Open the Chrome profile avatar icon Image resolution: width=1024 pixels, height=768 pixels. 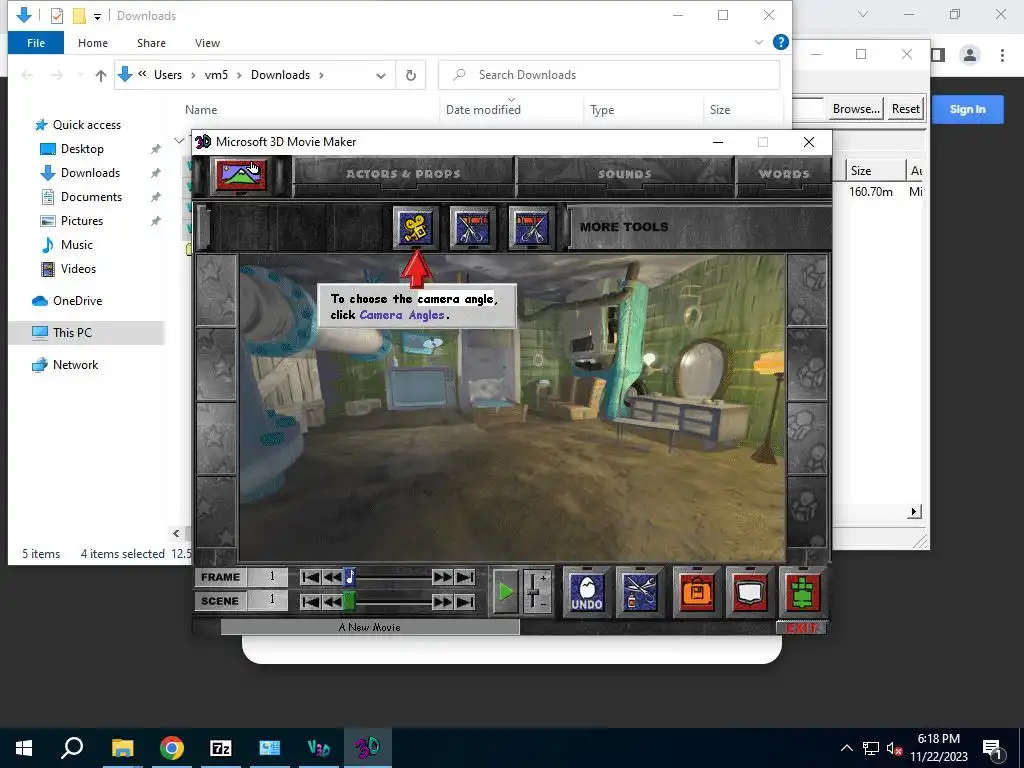tap(970, 56)
